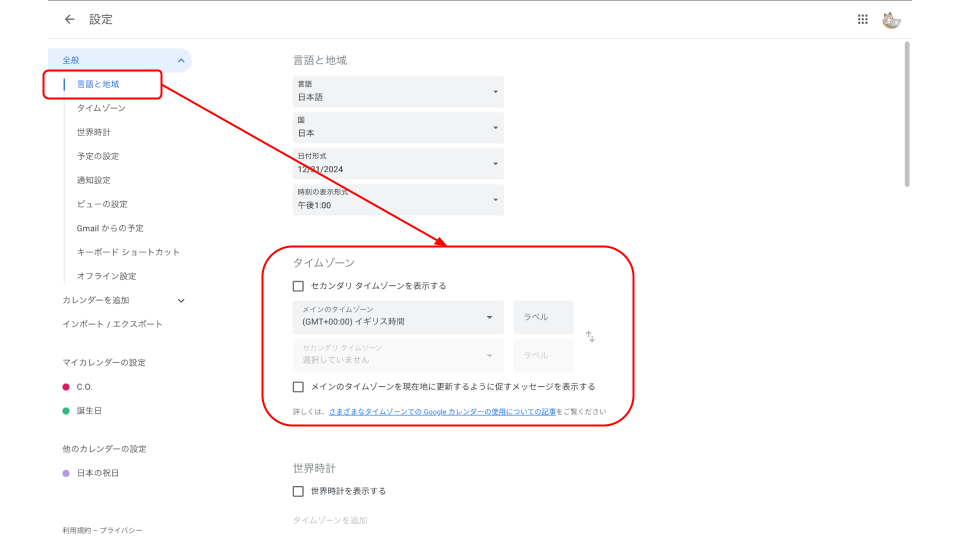The width and height of the screenshot is (960, 540).
Task: Open the account profile avatar
Action: tap(891, 19)
